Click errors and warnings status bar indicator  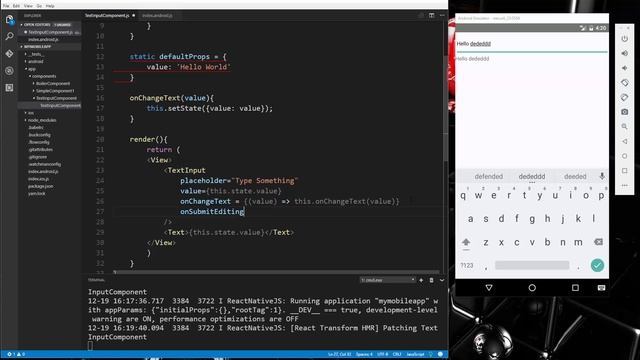point(16,354)
